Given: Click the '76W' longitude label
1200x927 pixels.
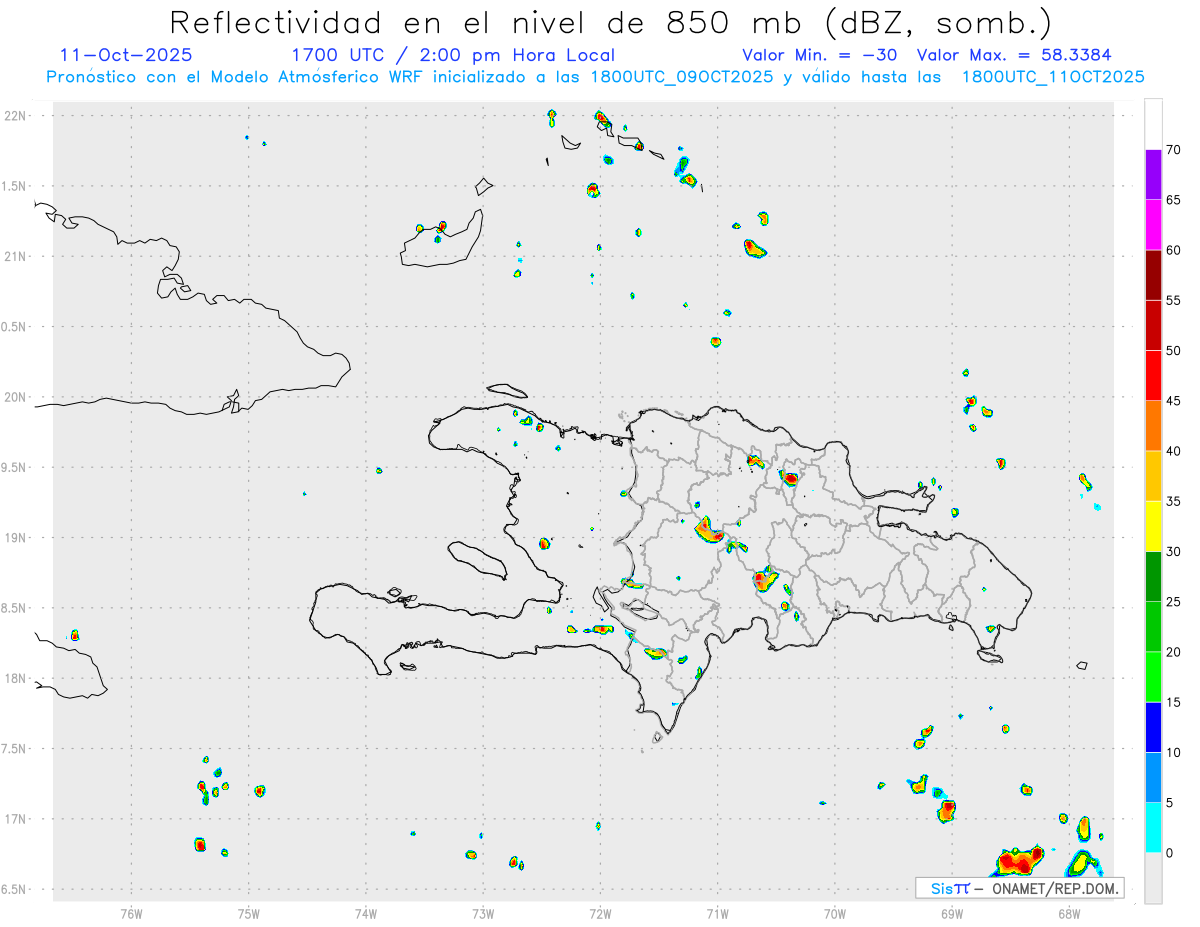Looking at the screenshot, I should (x=131, y=913).
